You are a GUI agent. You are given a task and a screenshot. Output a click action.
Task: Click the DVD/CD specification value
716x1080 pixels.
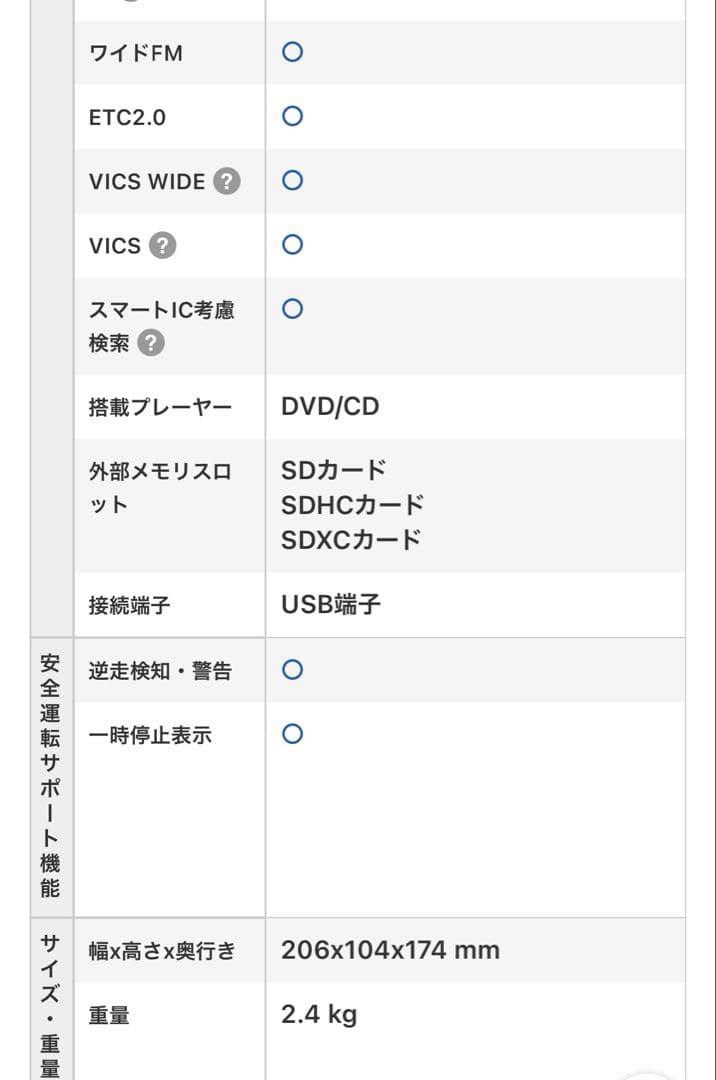329,407
